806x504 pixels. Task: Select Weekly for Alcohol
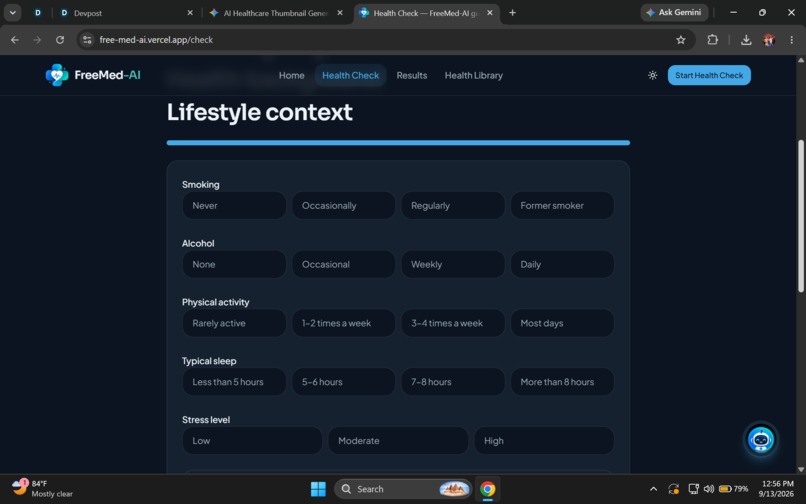click(453, 264)
